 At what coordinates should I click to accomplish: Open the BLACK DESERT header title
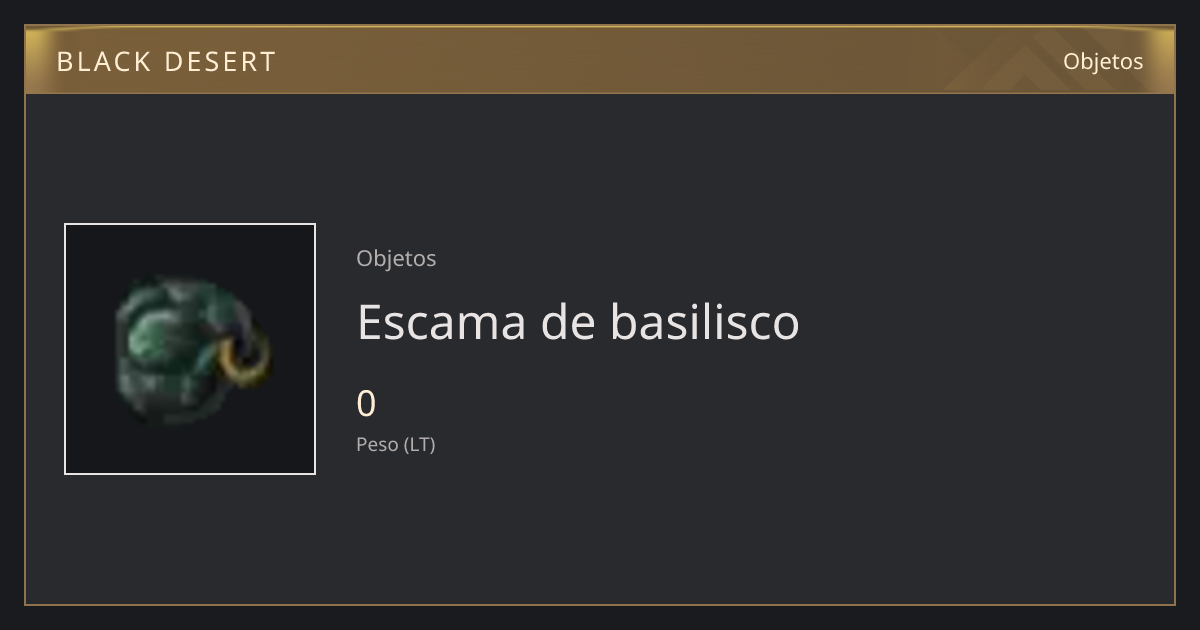click(166, 62)
